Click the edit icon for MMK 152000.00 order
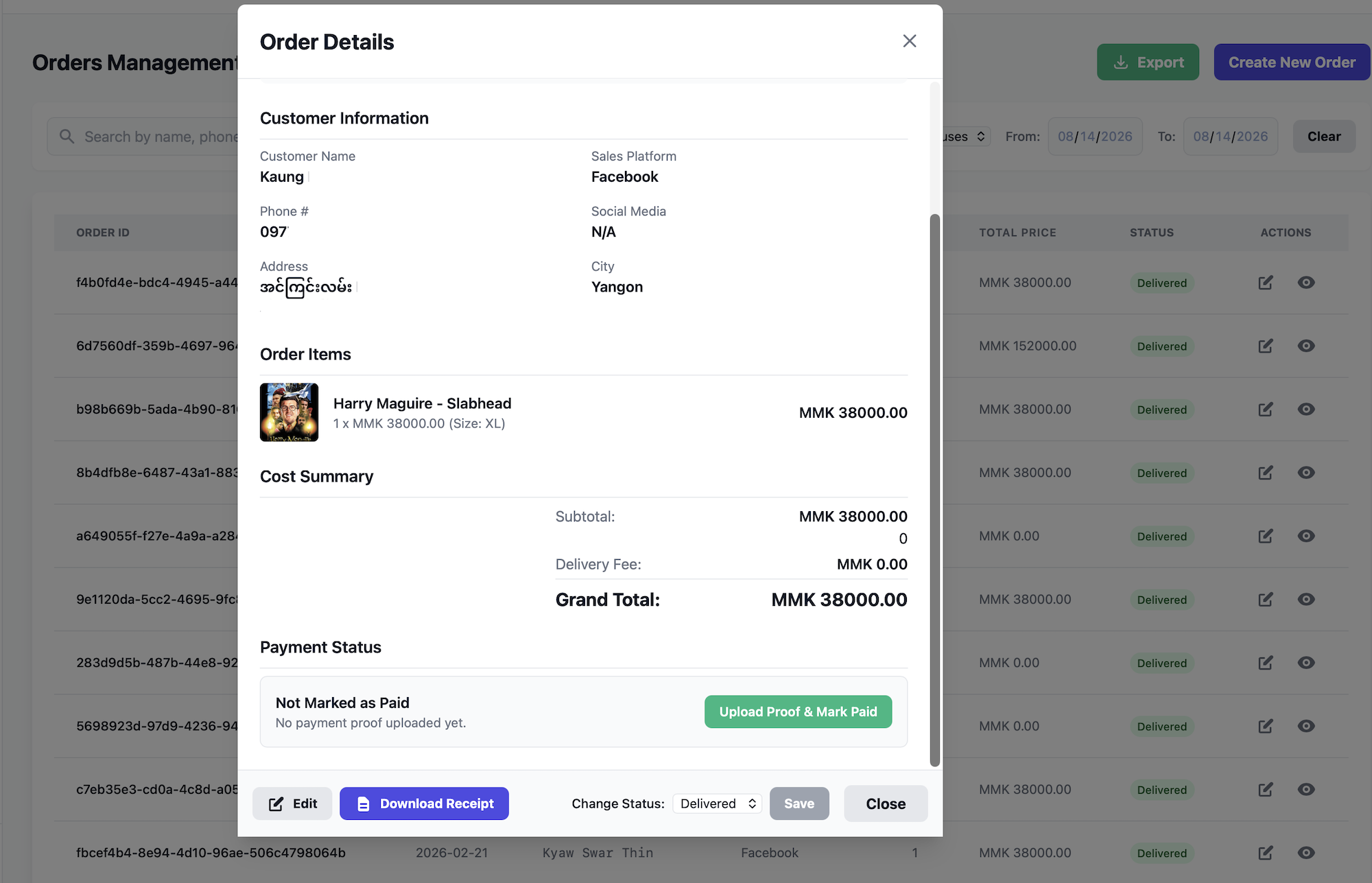The width and height of the screenshot is (1372, 883). click(1266, 346)
